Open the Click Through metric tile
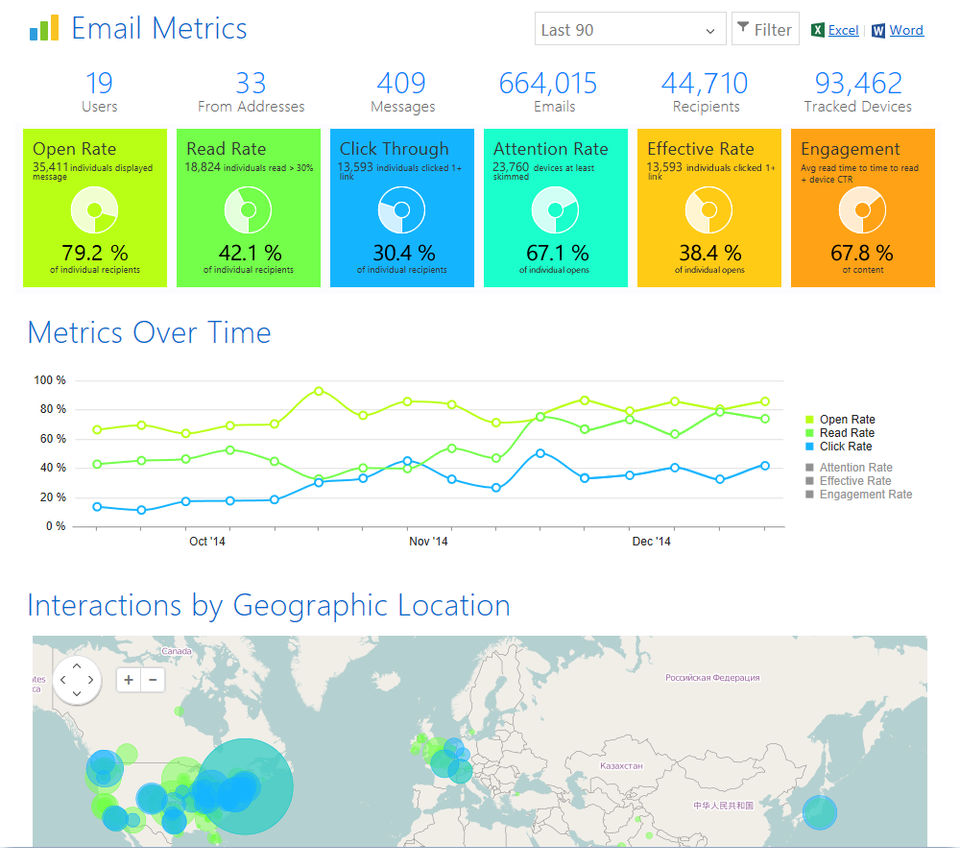960x848 pixels. click(402, 208)
